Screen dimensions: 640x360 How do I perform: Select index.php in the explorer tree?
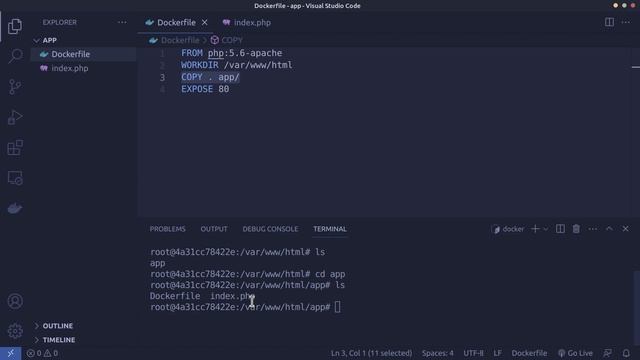84,68
